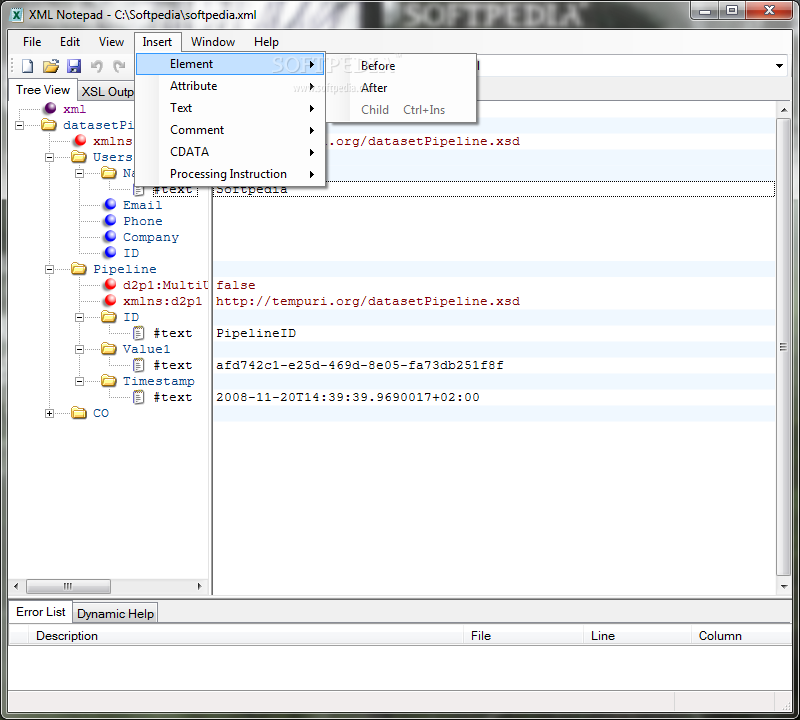Click the blue ID element icon under Users
The width and height of the screenshot is (800, 720).
click(x=110, y=252)
